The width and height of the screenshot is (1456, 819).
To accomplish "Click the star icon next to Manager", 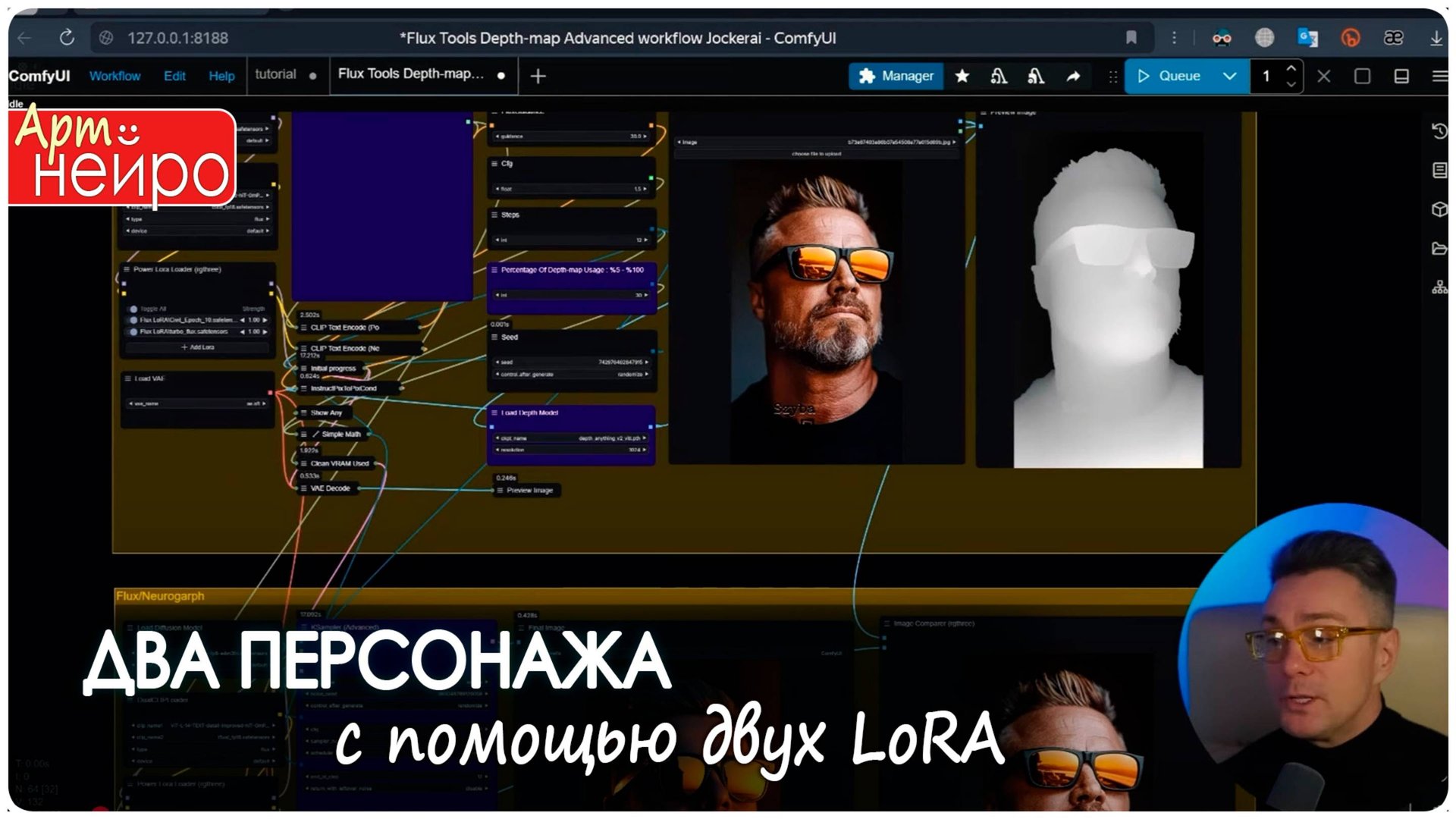I will click(x=962, y=76).
